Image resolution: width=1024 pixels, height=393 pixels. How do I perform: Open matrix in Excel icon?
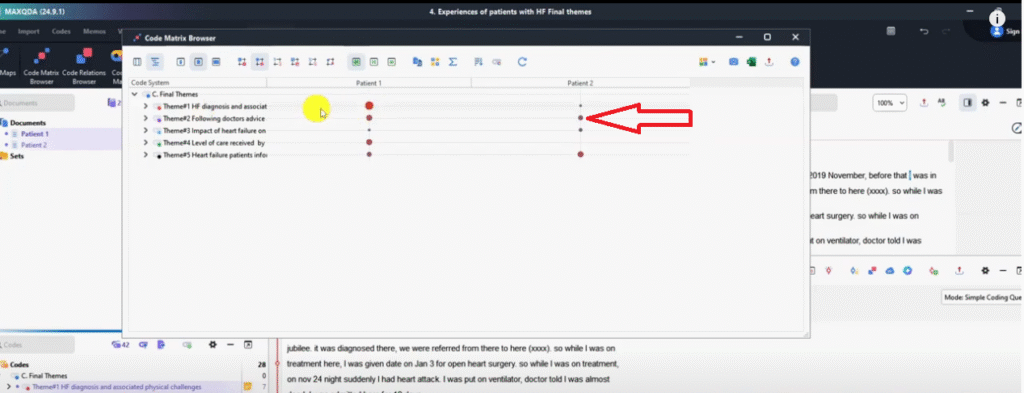751,62
